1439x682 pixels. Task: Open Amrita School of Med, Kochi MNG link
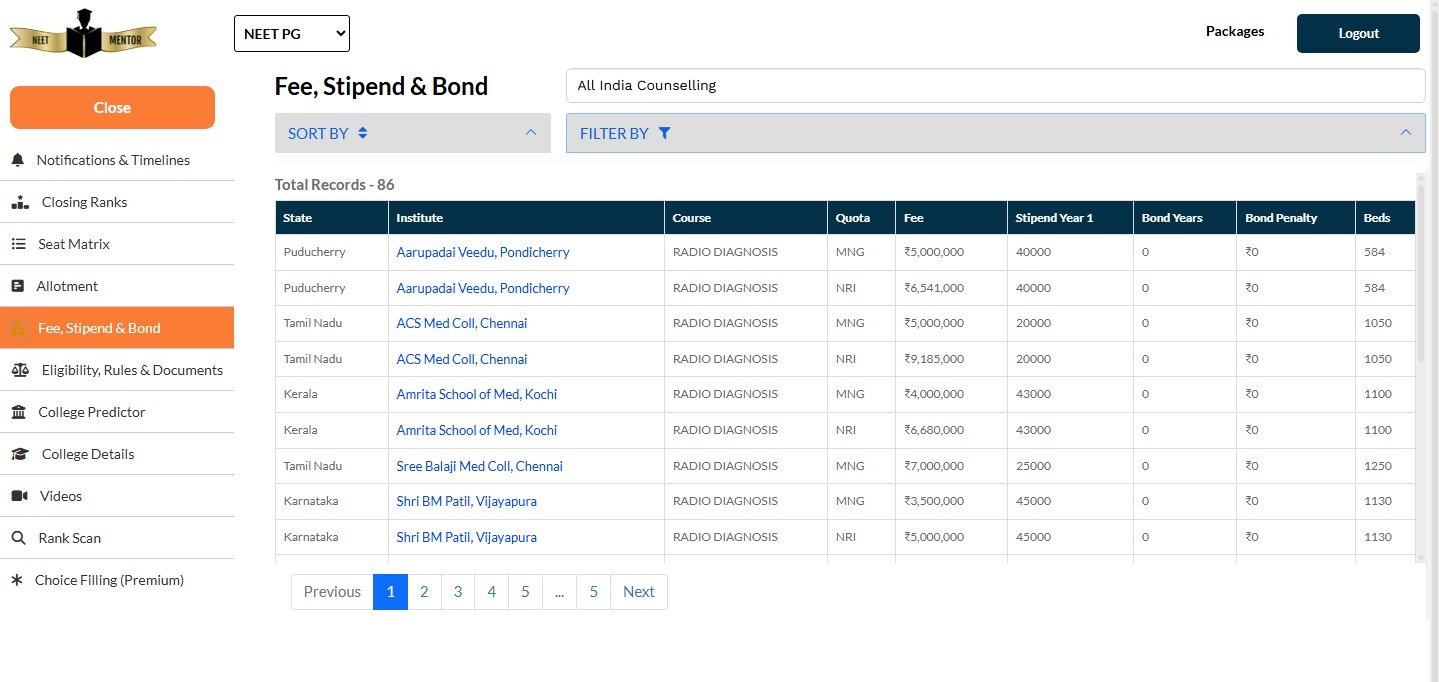click(476, 394)
